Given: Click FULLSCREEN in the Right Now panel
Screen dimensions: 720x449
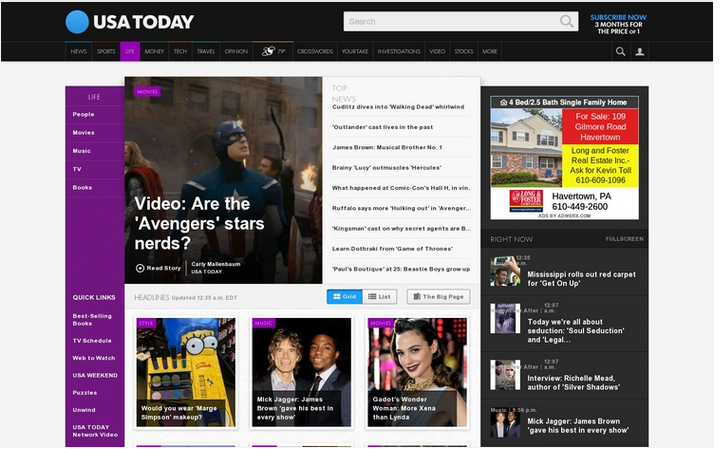Looking at the screenshot, I should click(x=624, y=239).
